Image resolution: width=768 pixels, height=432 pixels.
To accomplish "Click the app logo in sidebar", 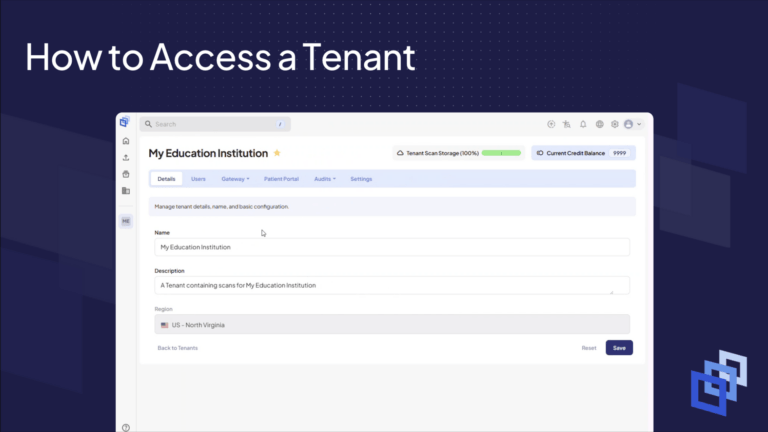I will click(124, 121).
